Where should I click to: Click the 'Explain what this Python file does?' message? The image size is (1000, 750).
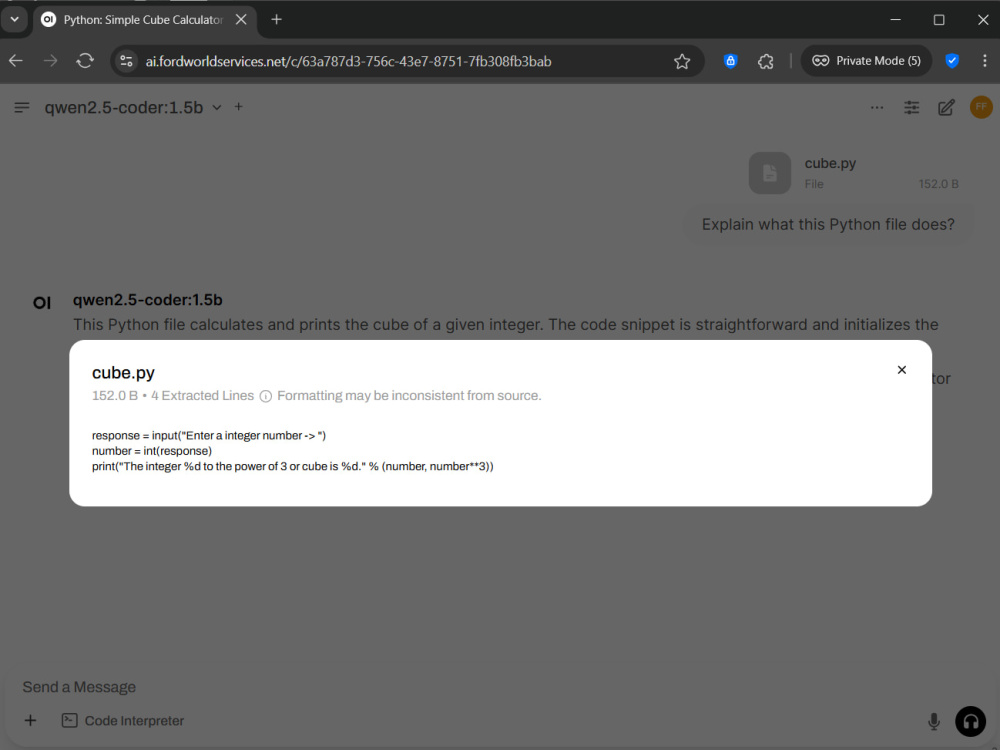coord(828,224)
